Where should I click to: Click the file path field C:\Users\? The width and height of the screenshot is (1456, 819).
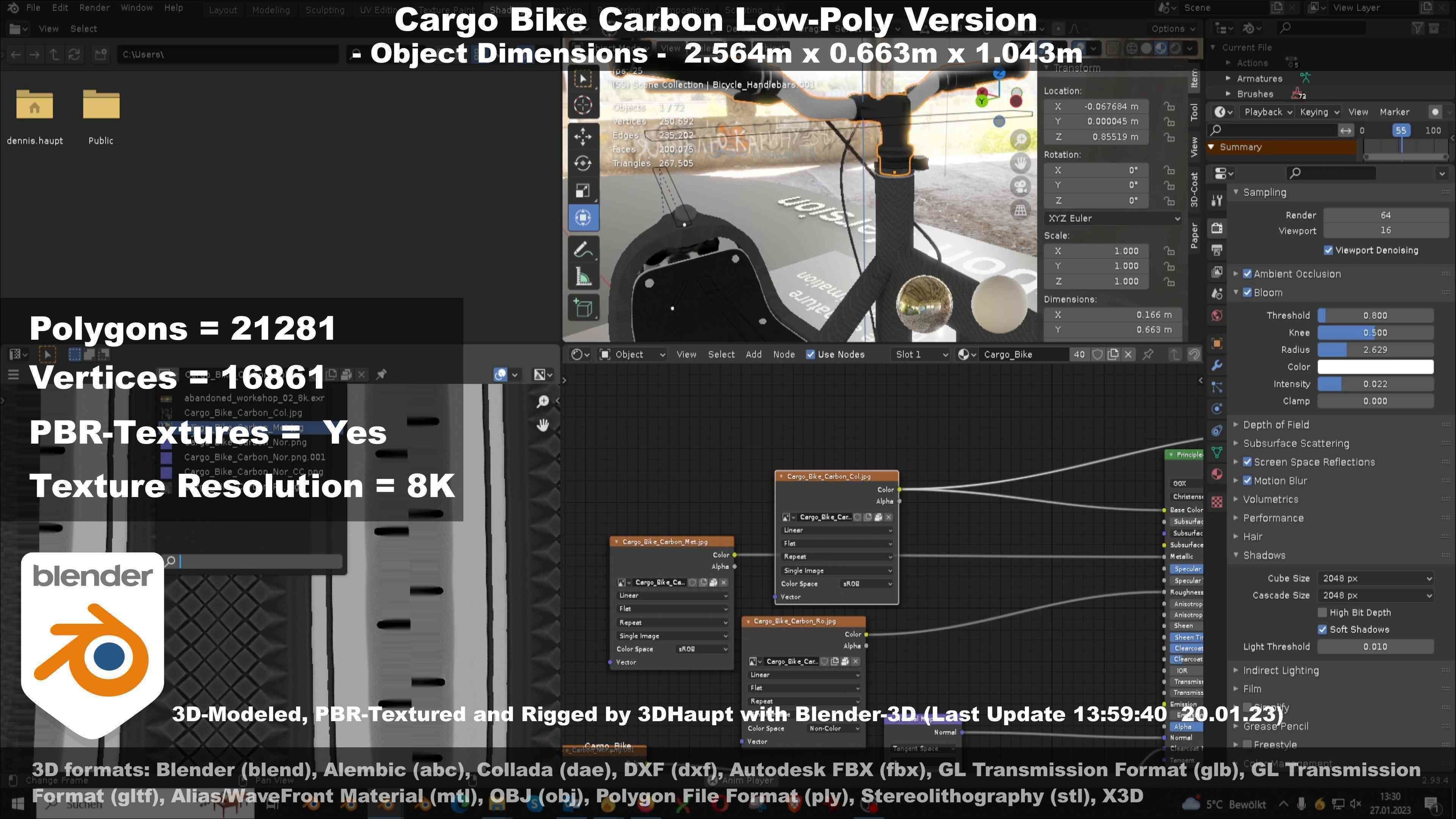tap(227, 54)
